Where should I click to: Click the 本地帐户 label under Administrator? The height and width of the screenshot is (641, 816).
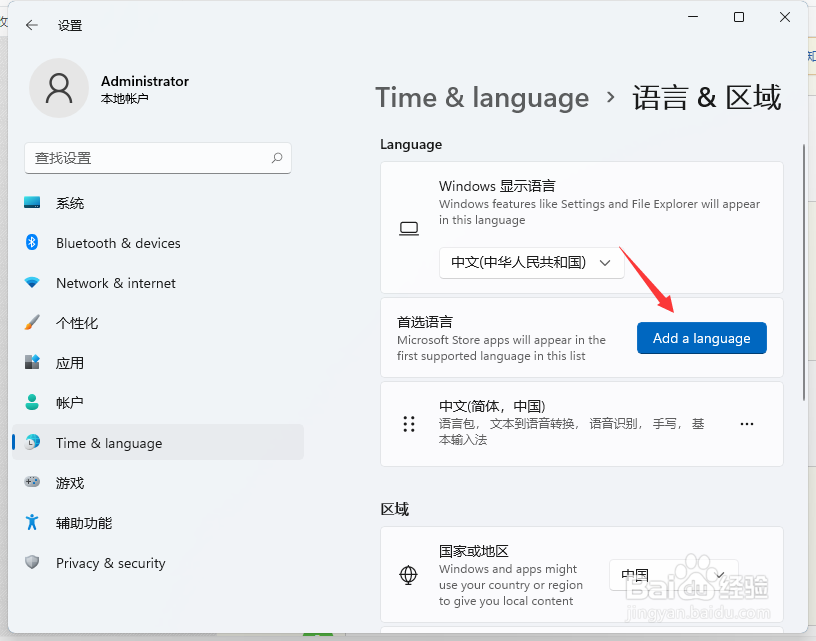pos(124,98)
